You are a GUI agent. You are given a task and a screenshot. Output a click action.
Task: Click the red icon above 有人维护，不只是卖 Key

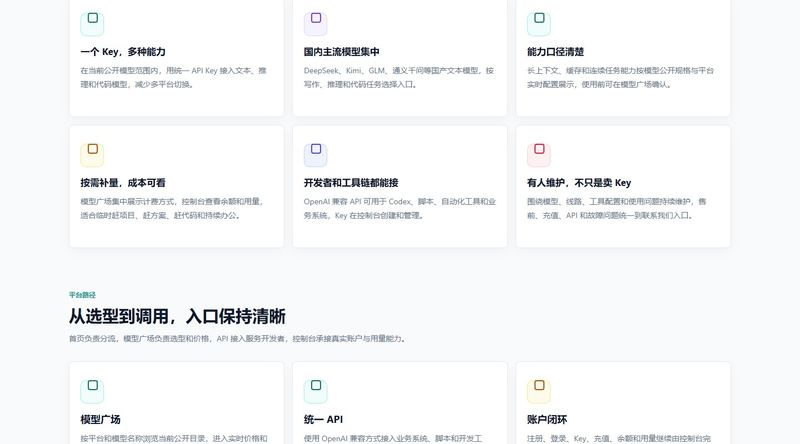click(539, 155)
